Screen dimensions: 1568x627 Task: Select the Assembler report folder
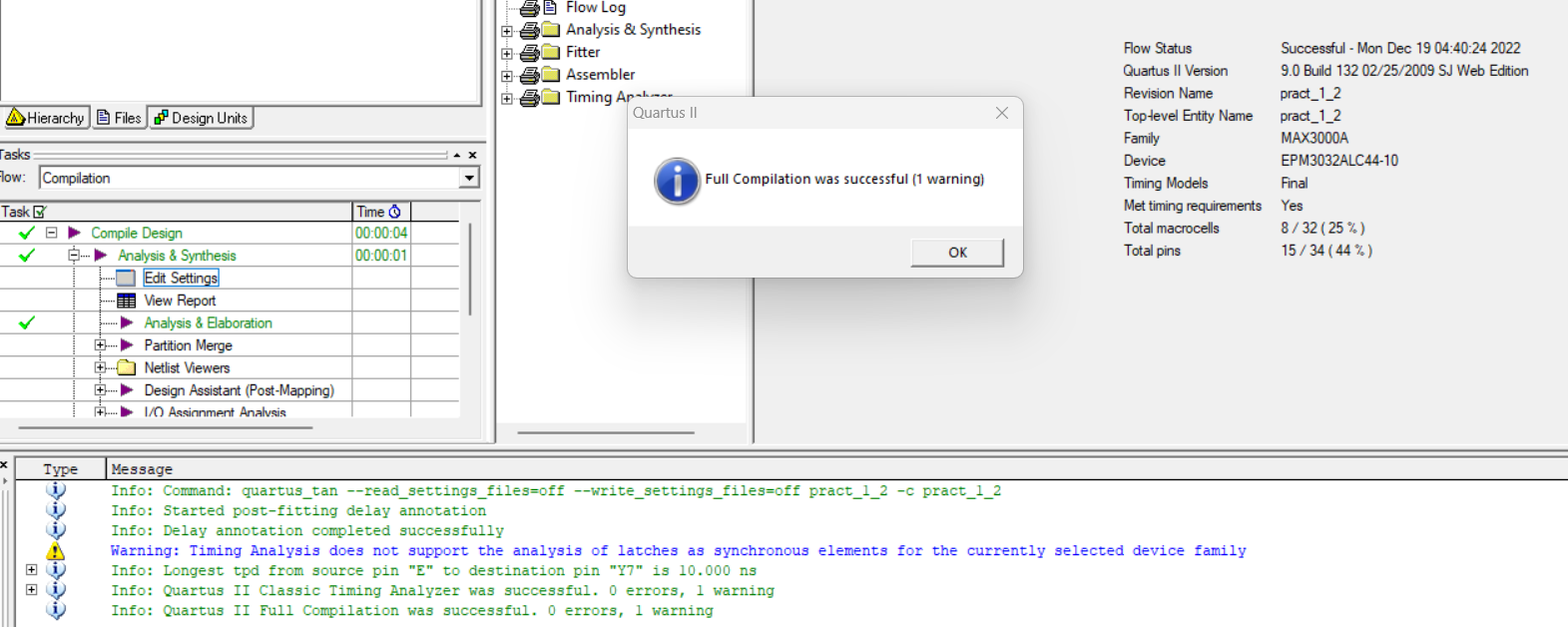tap(600, 74)
